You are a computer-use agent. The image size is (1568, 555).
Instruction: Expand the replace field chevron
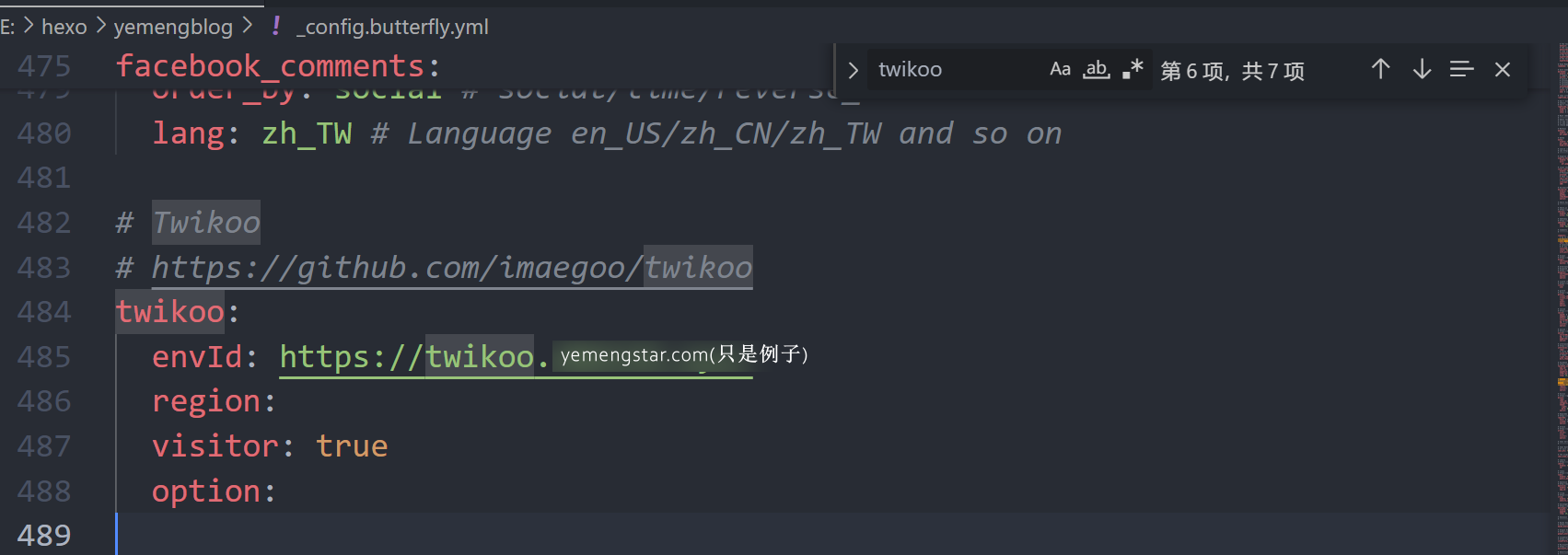tap(852, 69)
